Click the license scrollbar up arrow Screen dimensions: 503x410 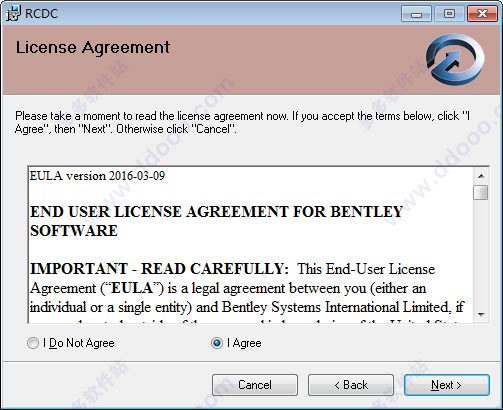(x=481, y=176)
